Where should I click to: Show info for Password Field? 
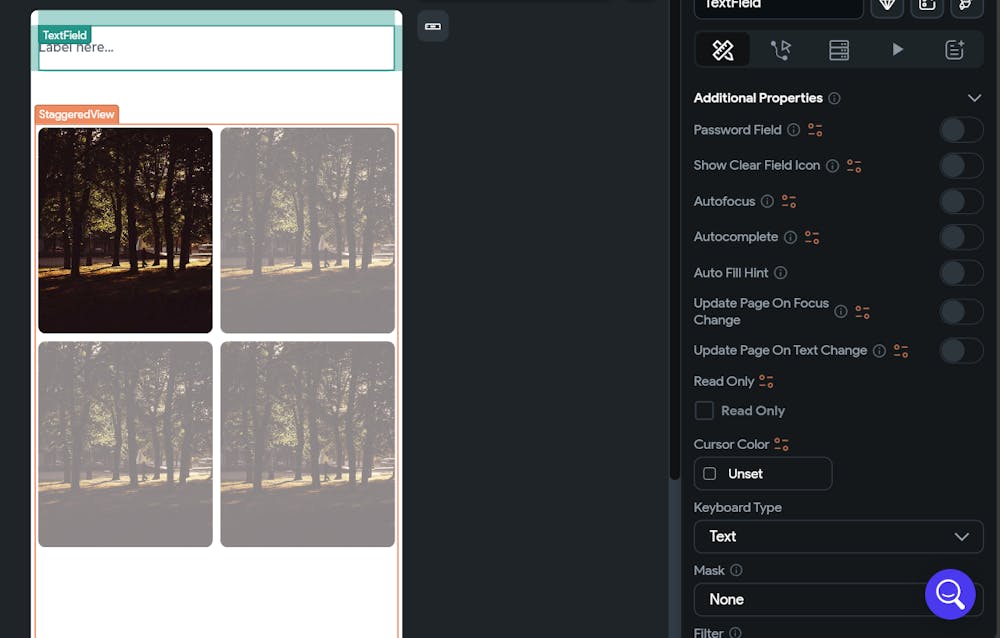[793, 130]
